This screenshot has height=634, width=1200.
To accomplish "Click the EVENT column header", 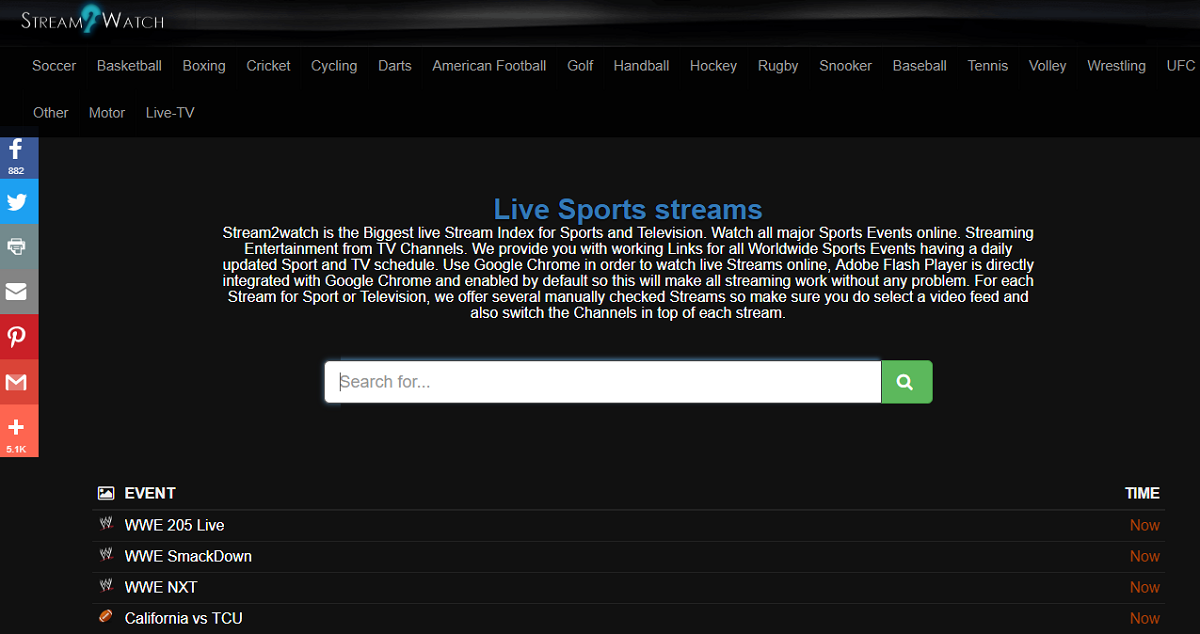I will click(150, 493).
